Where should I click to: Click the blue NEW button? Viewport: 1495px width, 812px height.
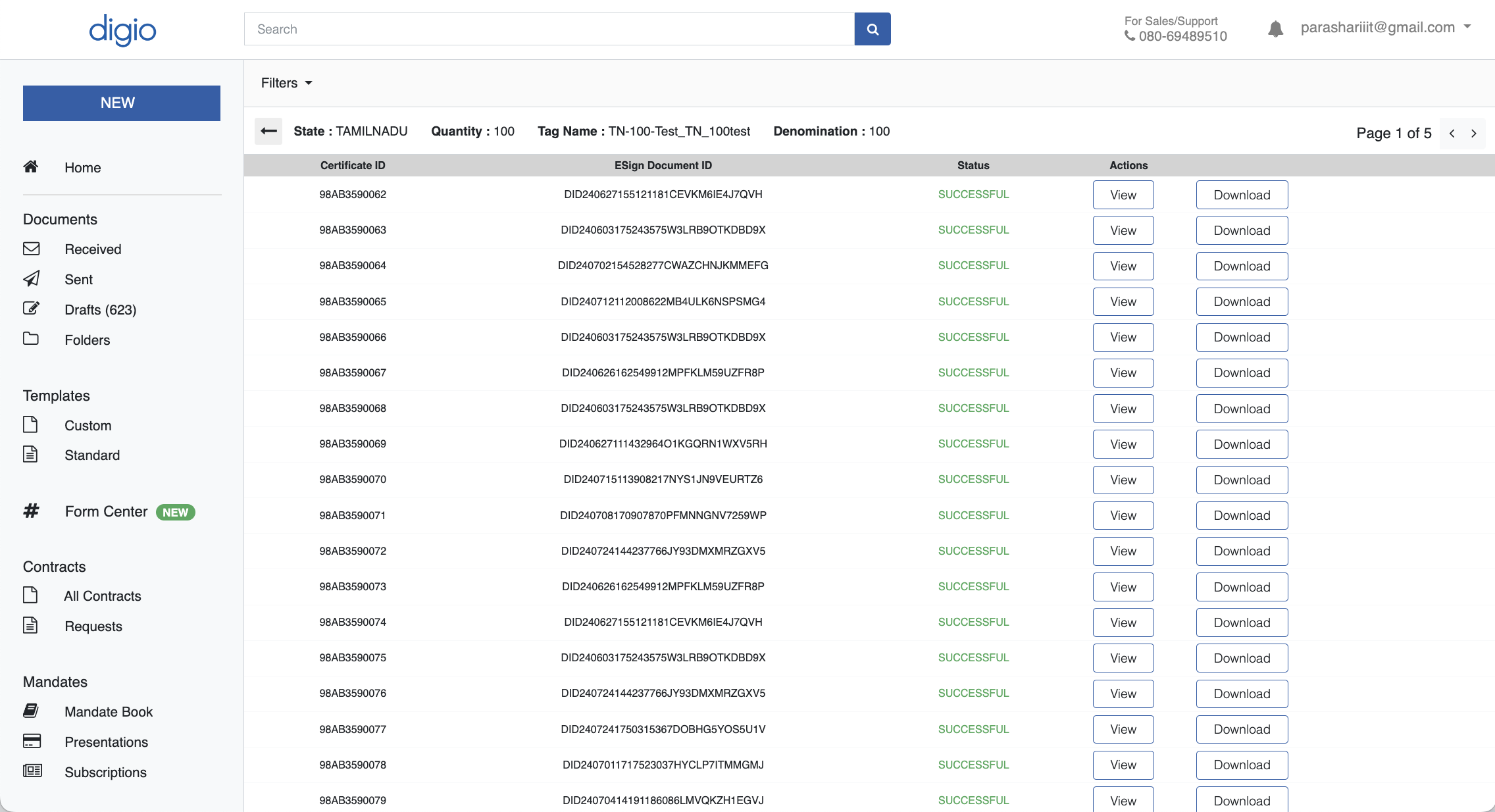122,103
